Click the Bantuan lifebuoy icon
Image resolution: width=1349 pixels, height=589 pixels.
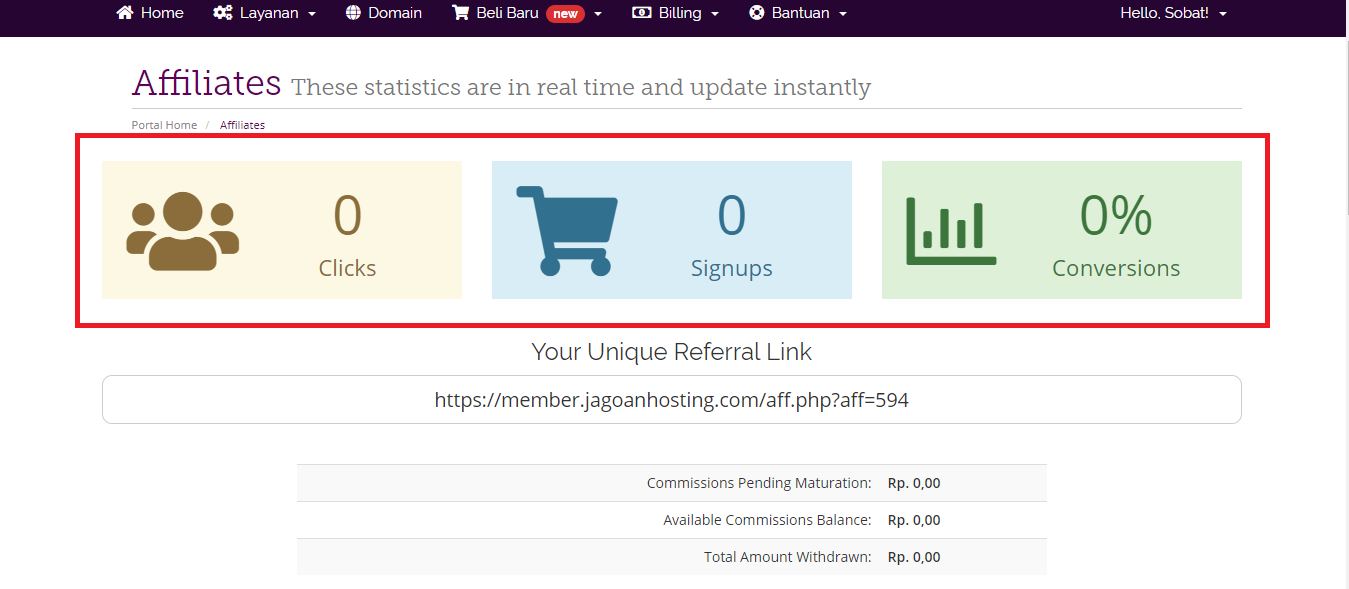pyautogui.click(x=757, y=13)
